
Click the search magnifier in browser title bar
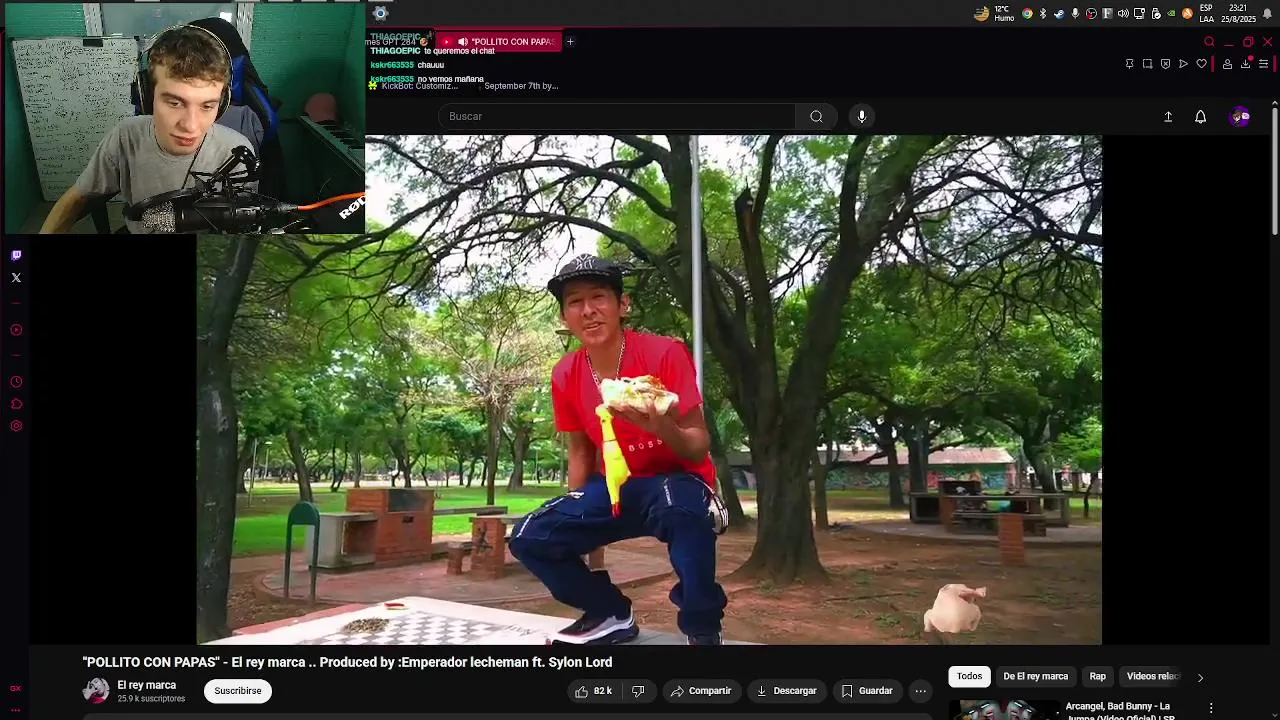tap(1209, 42)
